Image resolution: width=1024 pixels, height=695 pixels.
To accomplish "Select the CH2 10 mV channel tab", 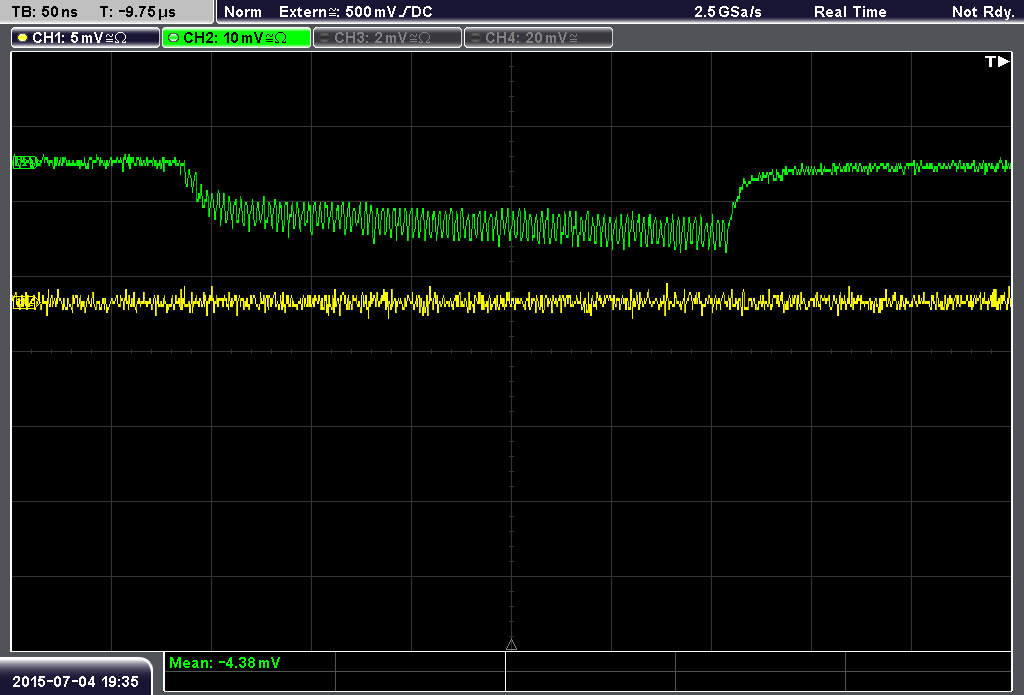I will (x=236, y=38).
